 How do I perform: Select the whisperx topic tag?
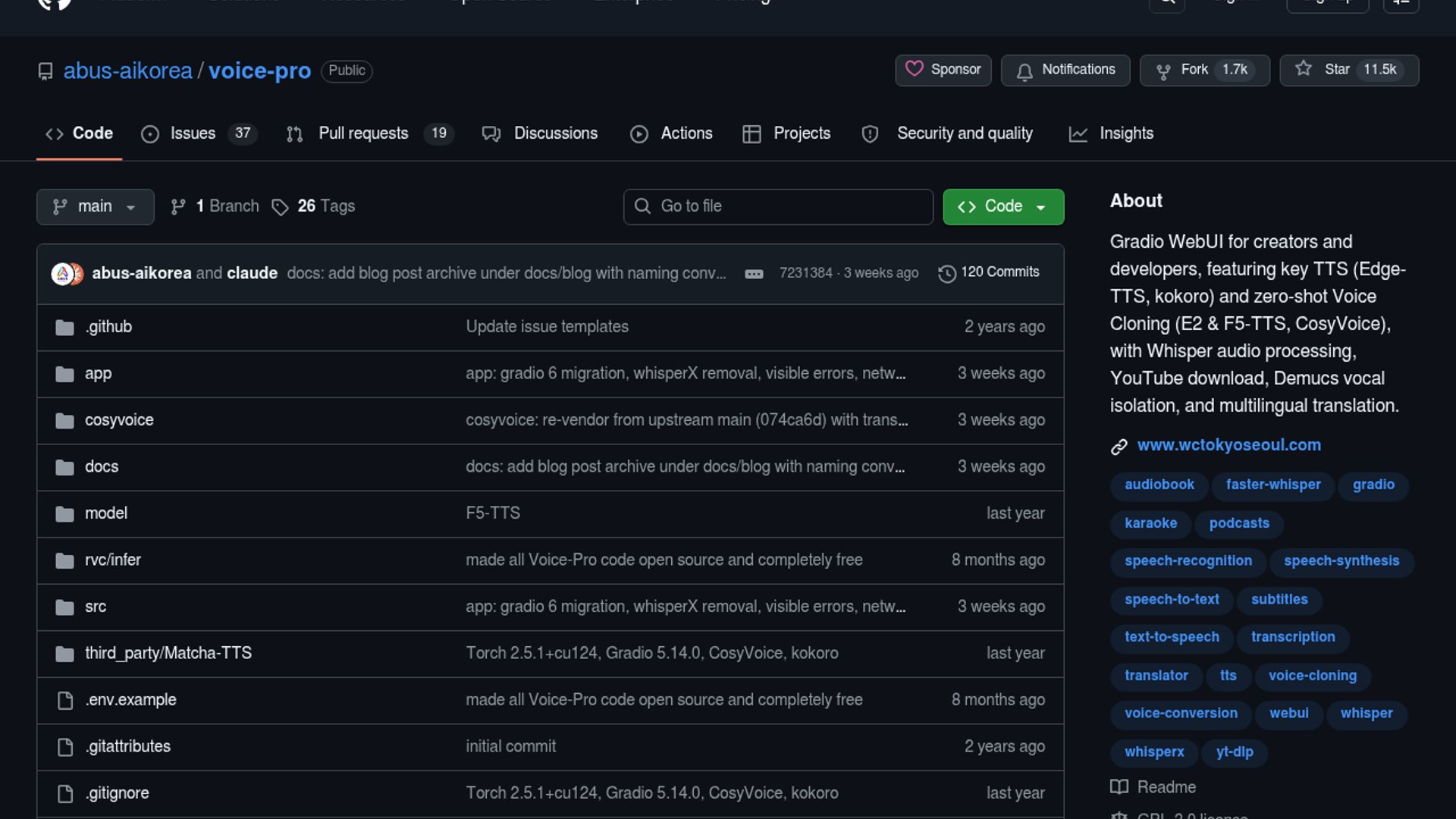1153,753
